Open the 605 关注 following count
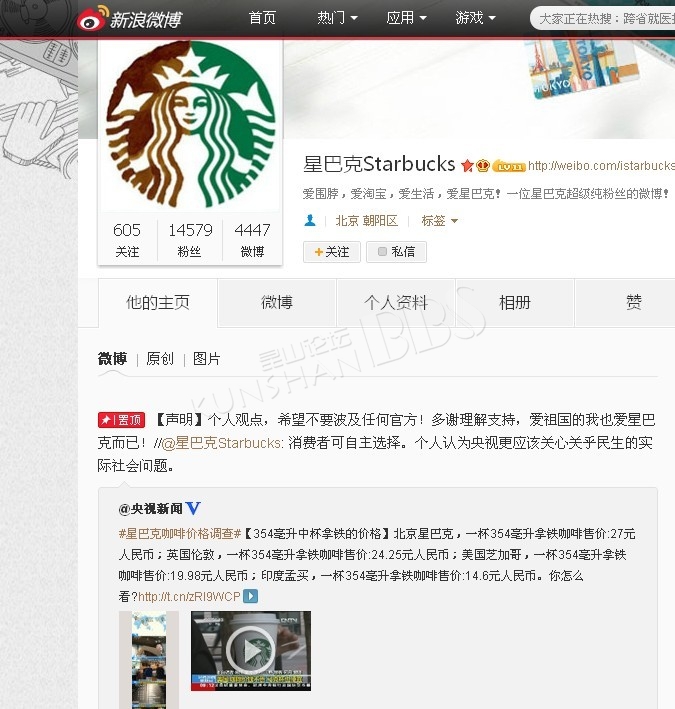The height and width of the screenshot is (709, 675). coord(127,240)
